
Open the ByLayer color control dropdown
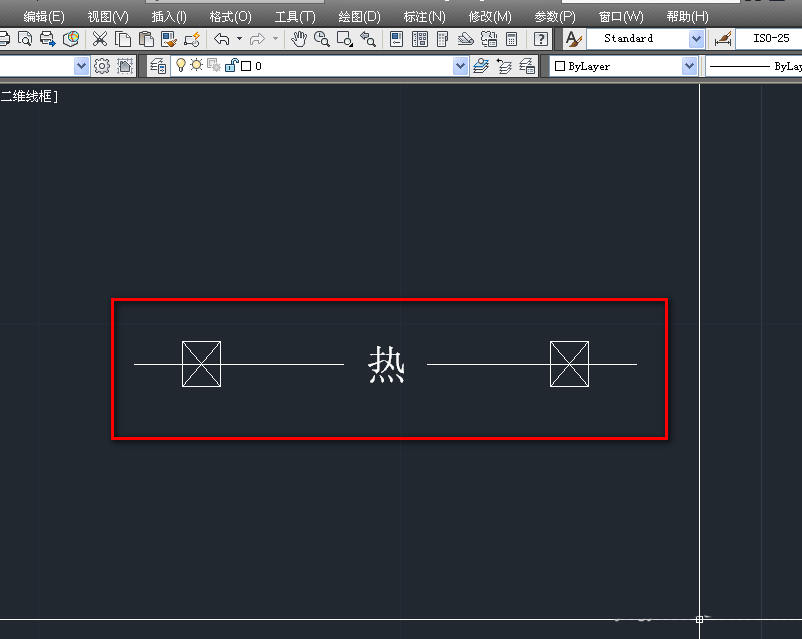[689, 66]
